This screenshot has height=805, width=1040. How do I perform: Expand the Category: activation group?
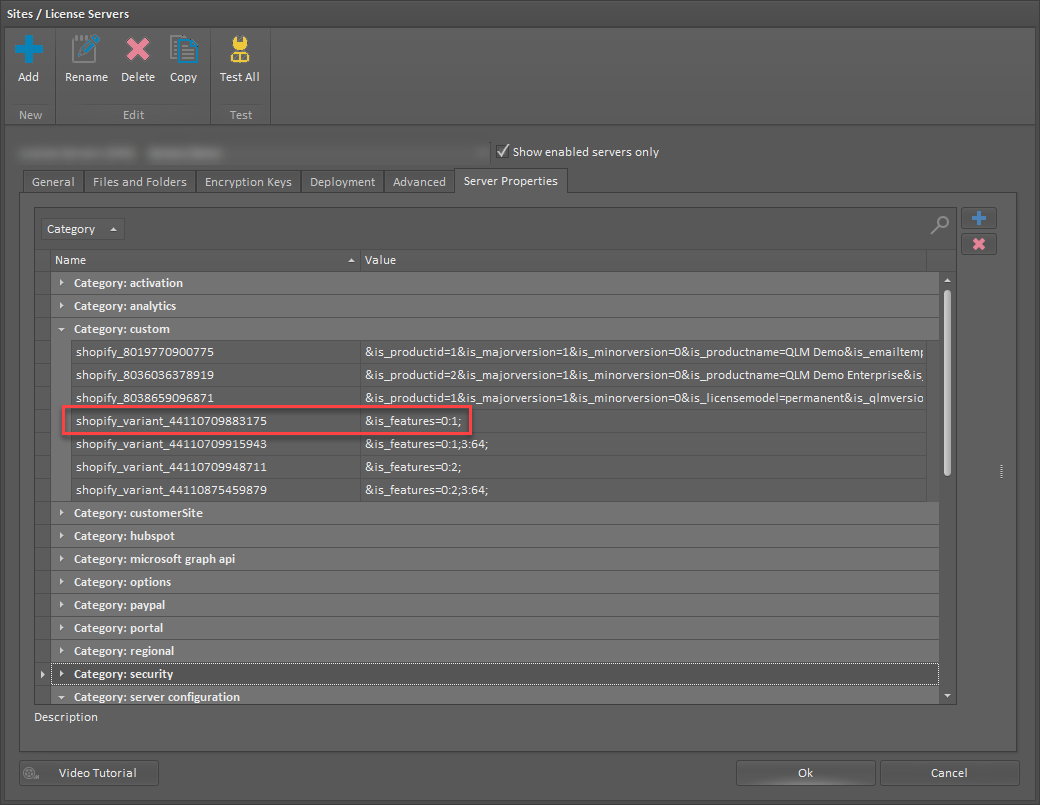click(x=62, y=283)
